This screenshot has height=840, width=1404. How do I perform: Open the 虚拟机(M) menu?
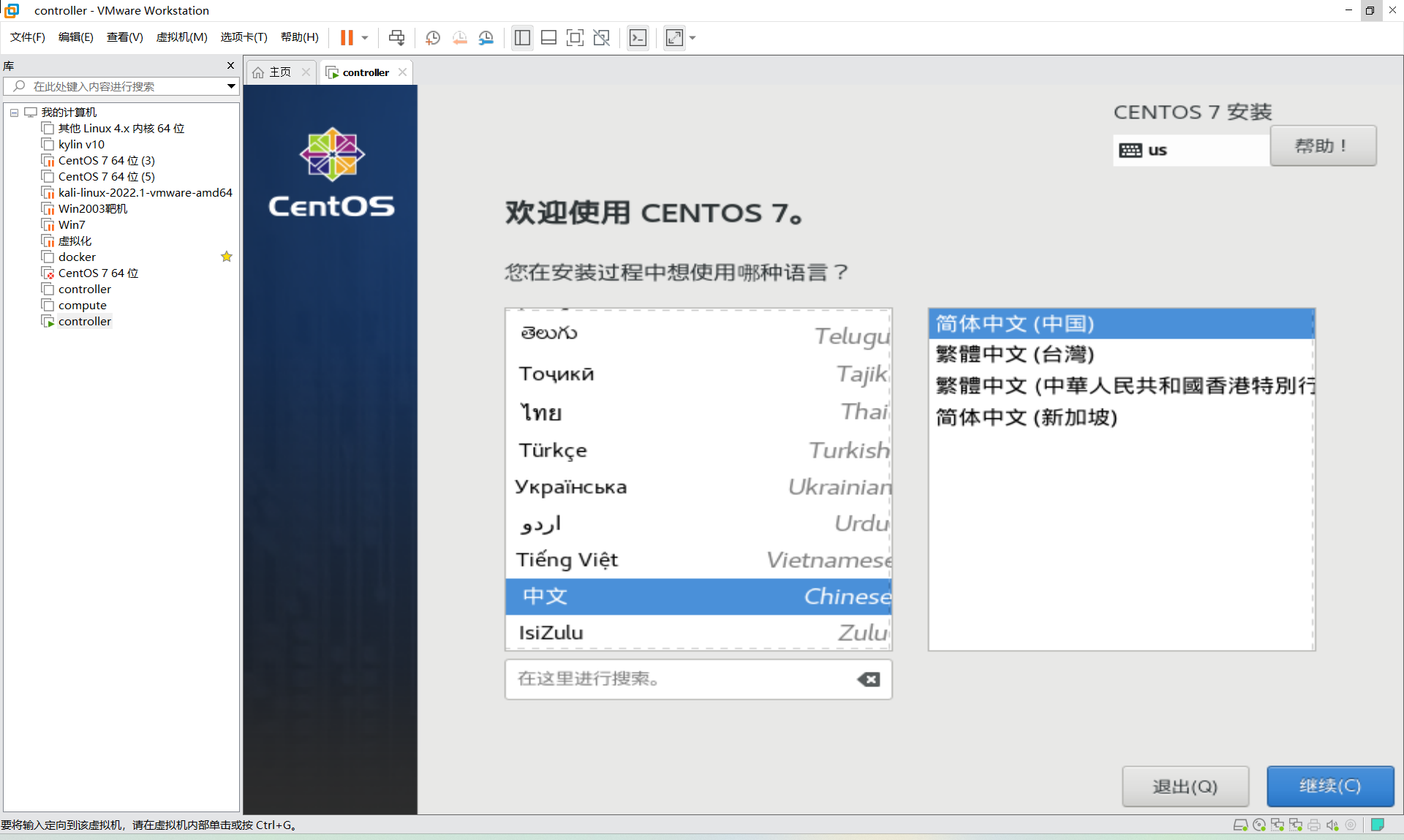(181, 37)
